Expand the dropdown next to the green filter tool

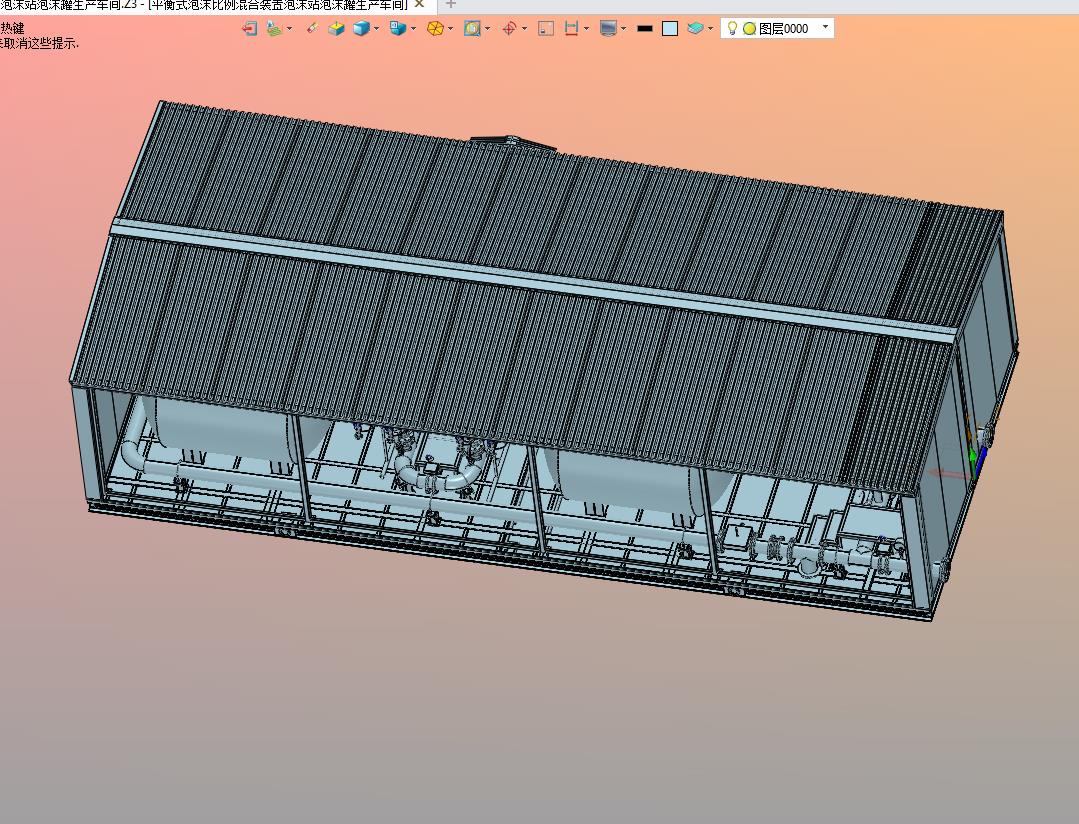[289, 28]
